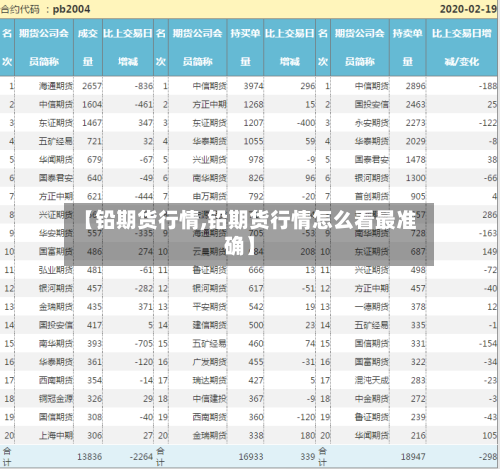Click short position value 2463
This screenshot has height=469, width=500.
click(x=416, y=104)
